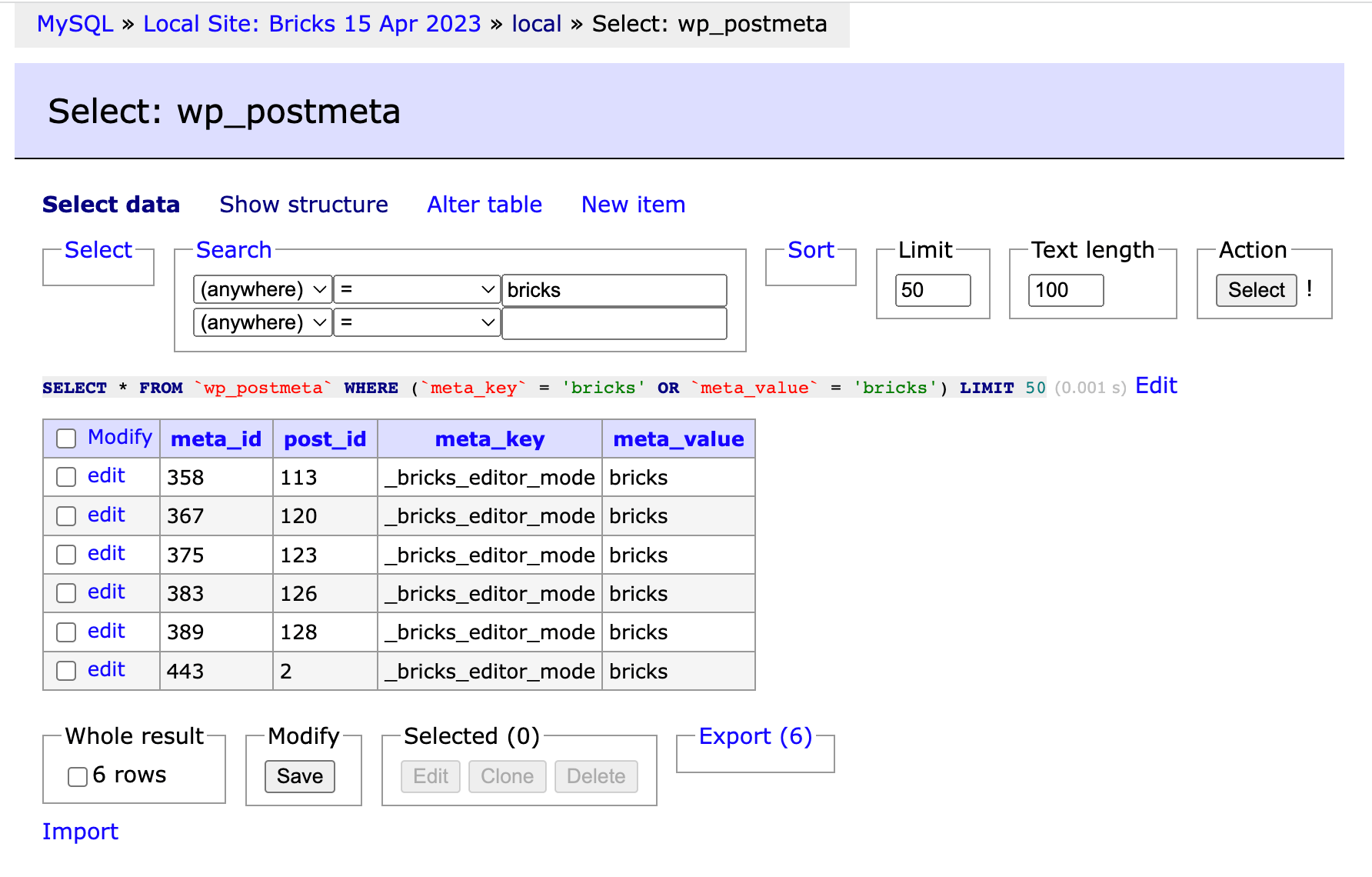Open the Show structure tab
1372x877 pixels.
point(304,205)
